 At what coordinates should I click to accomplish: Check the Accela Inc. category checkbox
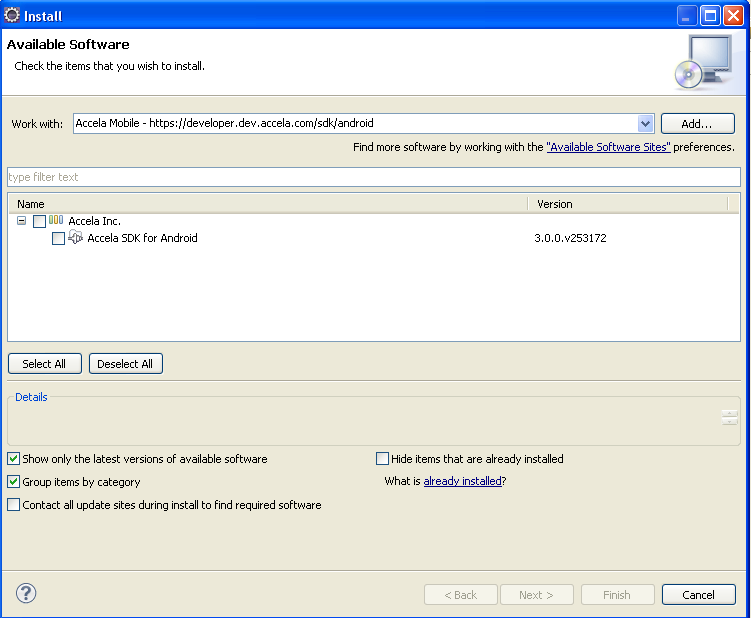tap(39, 221)
